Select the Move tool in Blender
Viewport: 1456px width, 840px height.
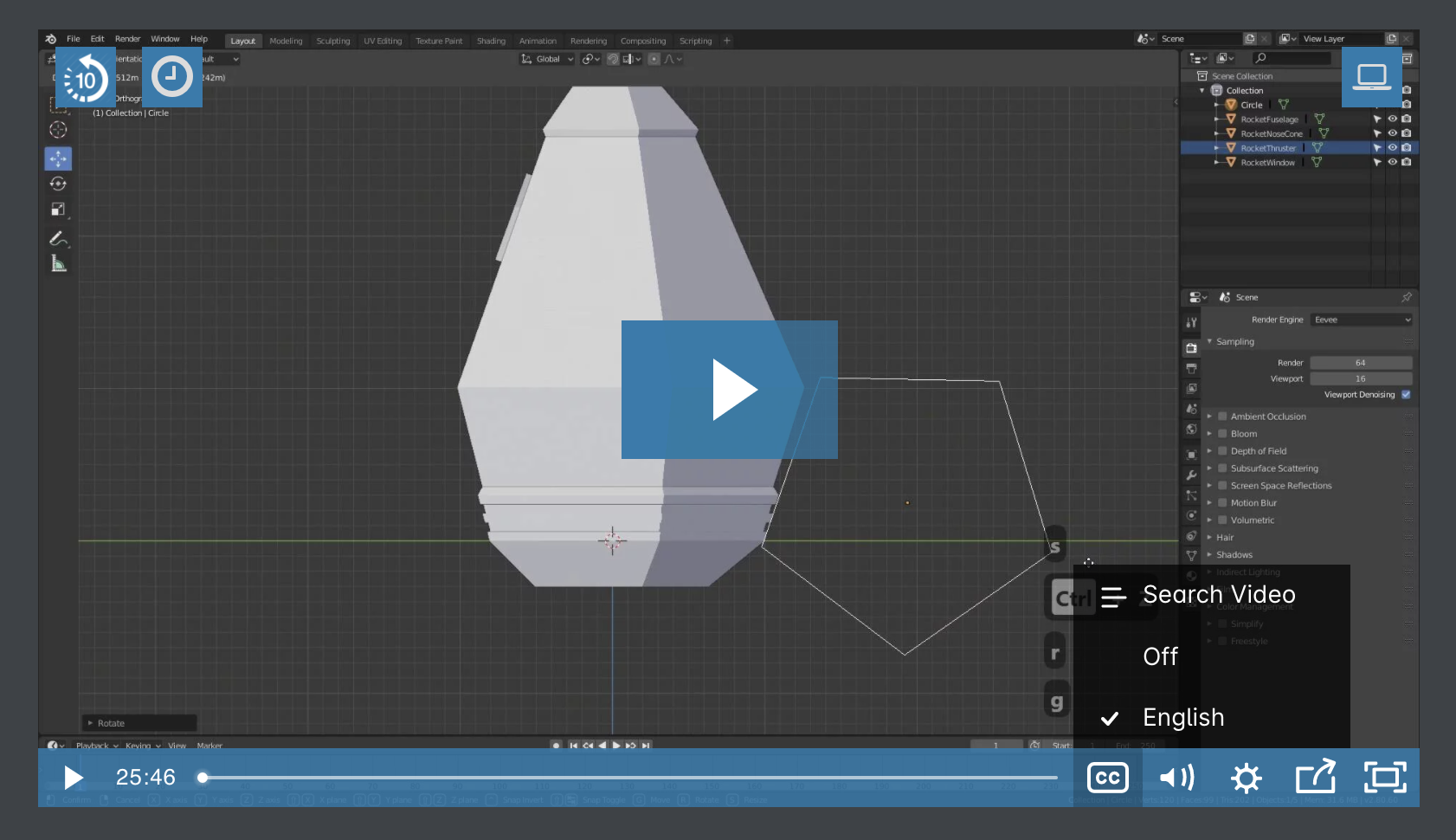[58, 158]
